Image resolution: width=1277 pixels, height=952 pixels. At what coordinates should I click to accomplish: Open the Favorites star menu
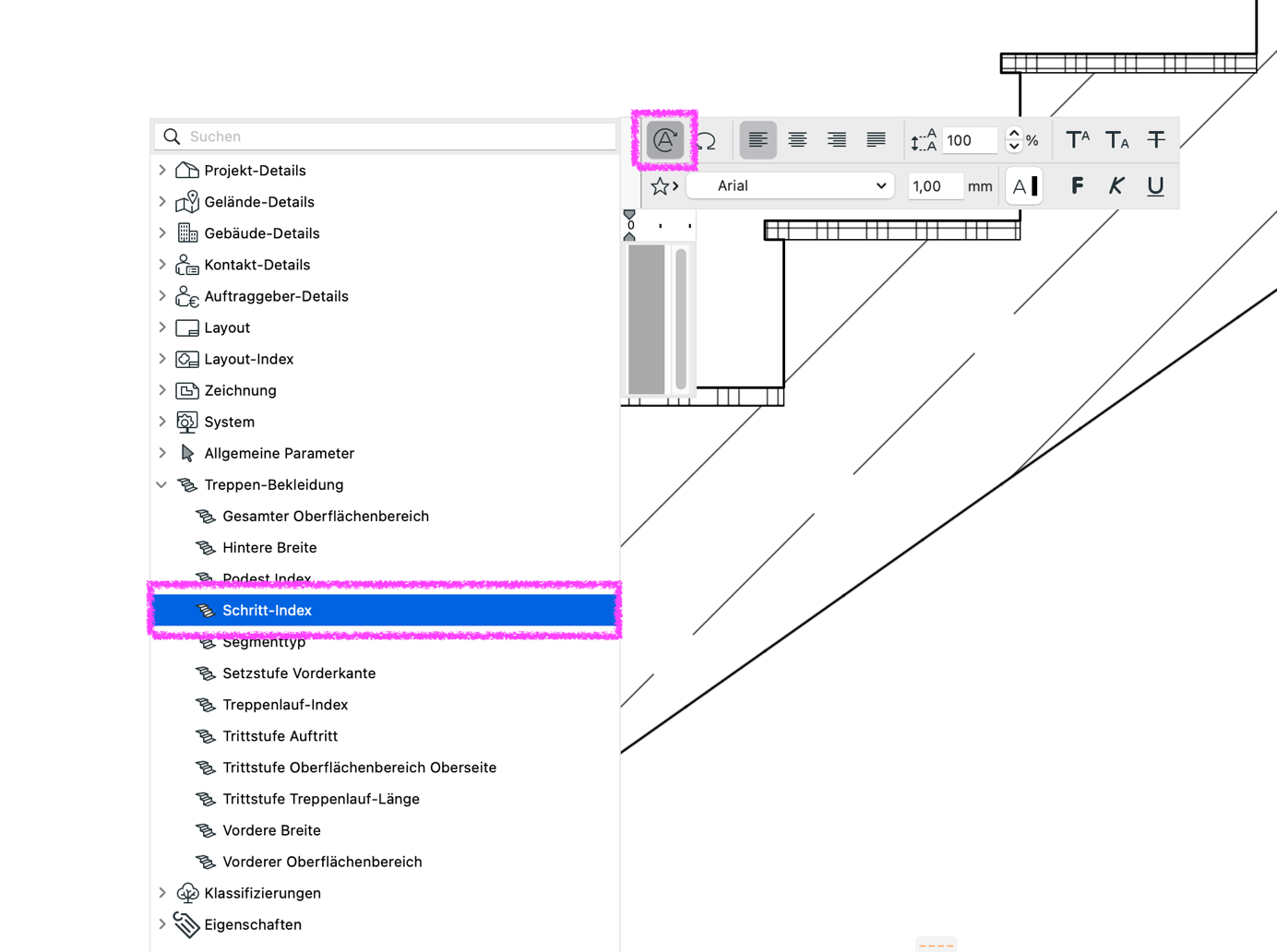pos(664,186)
